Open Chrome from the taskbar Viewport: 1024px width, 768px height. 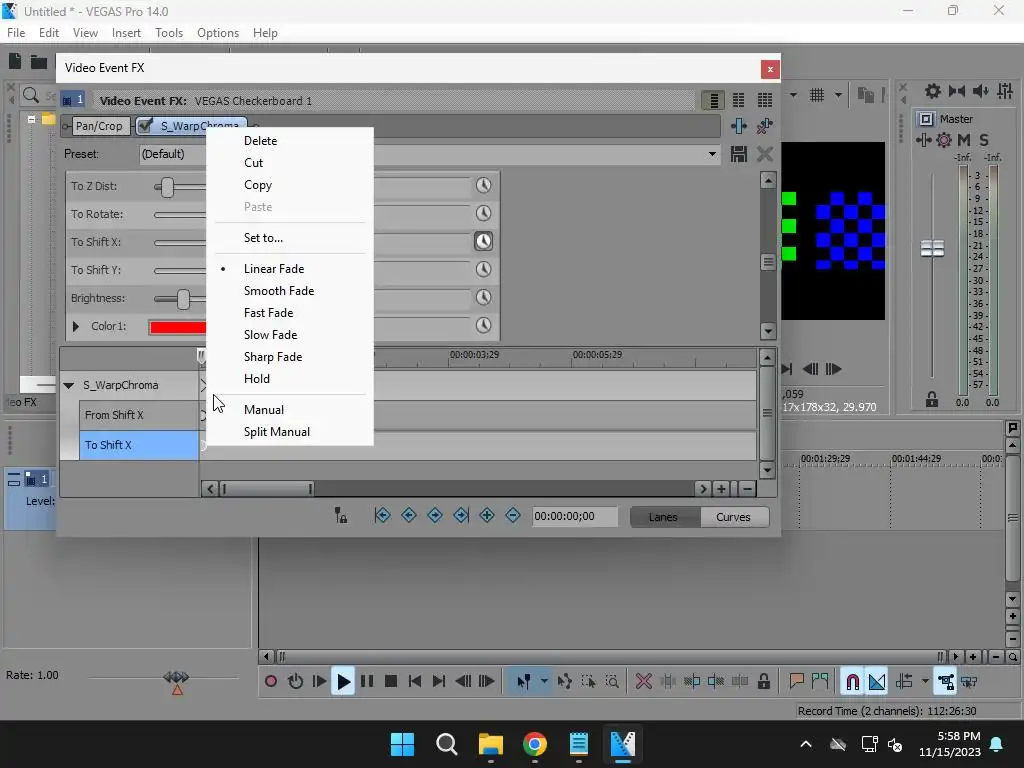click(x=535, y=744)
